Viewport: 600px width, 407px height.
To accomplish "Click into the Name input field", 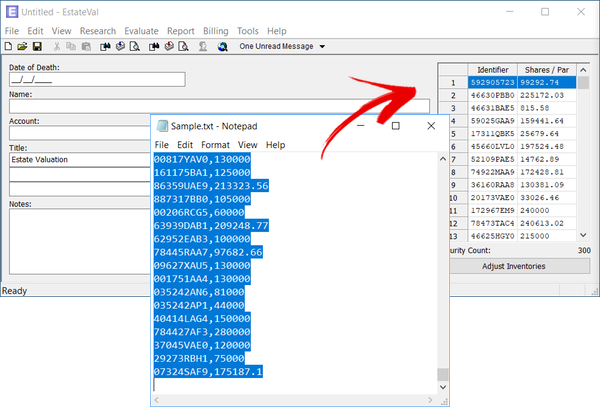I will (219, 106).
